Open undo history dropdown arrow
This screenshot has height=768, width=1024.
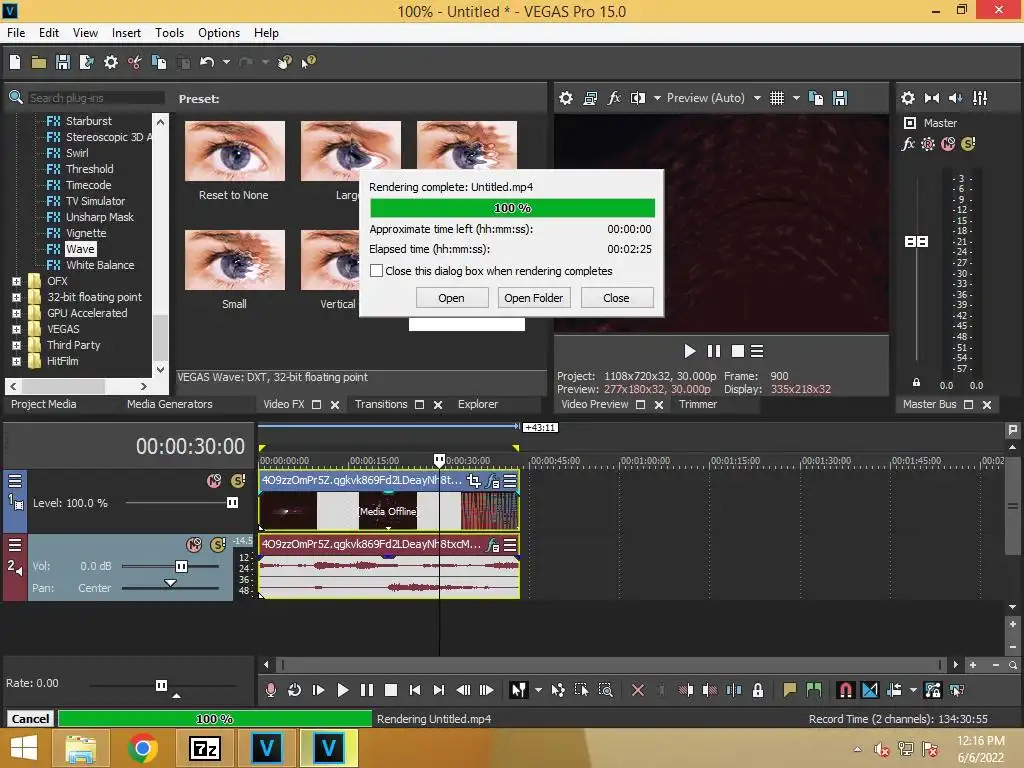tap(226, 62)
